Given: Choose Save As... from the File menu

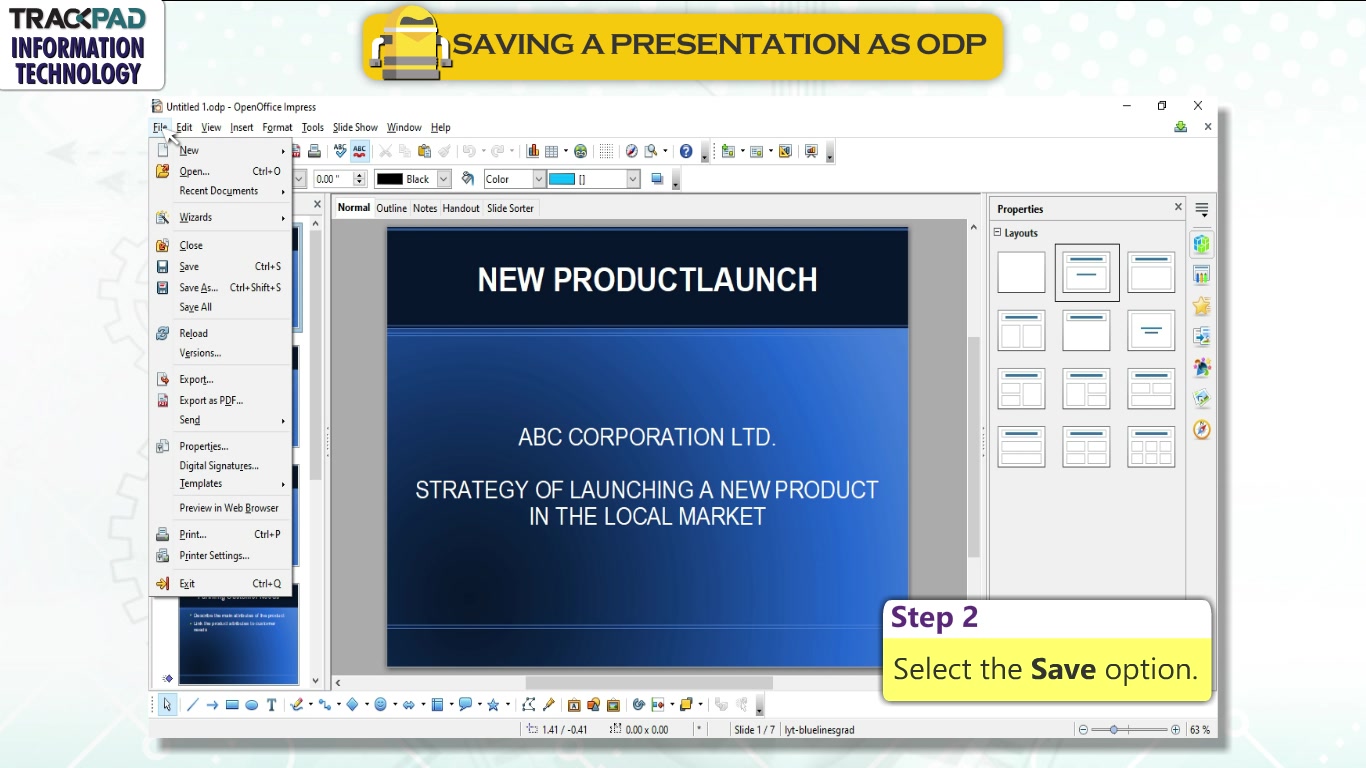Looking at the screenshot, I should click(x=220, y=288).
